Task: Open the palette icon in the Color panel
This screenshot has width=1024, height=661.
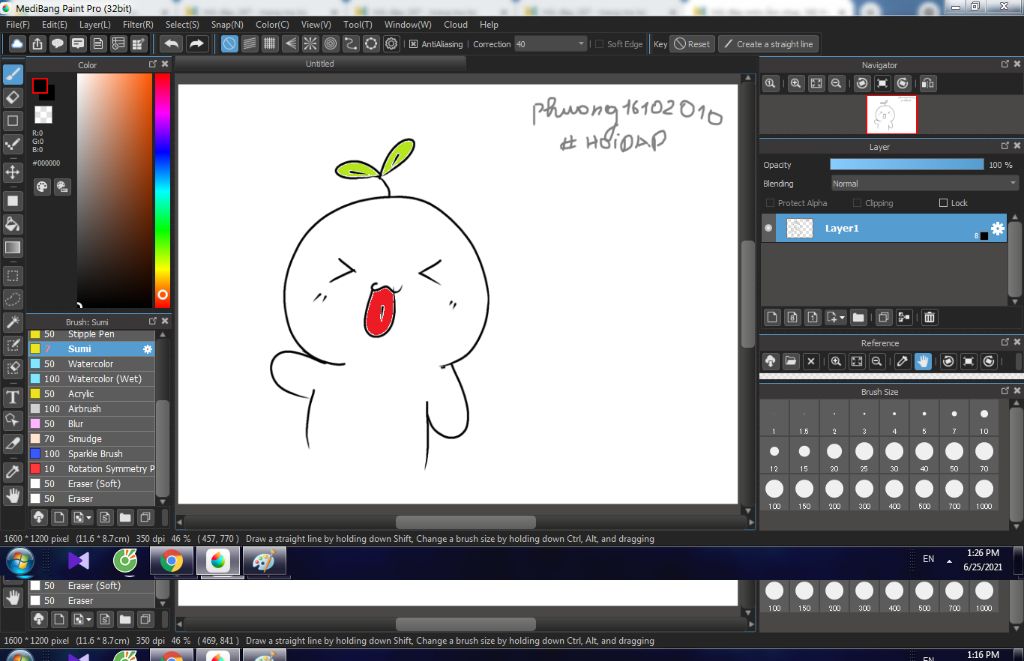Action: [x=42, y=187]
